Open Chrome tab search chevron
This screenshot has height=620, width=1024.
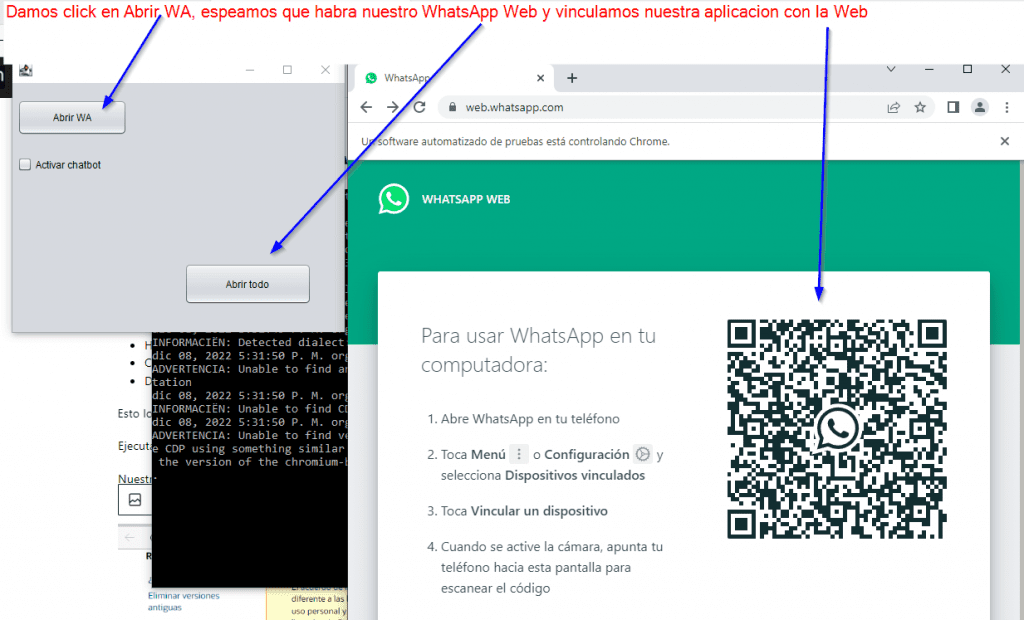[891, 69]
